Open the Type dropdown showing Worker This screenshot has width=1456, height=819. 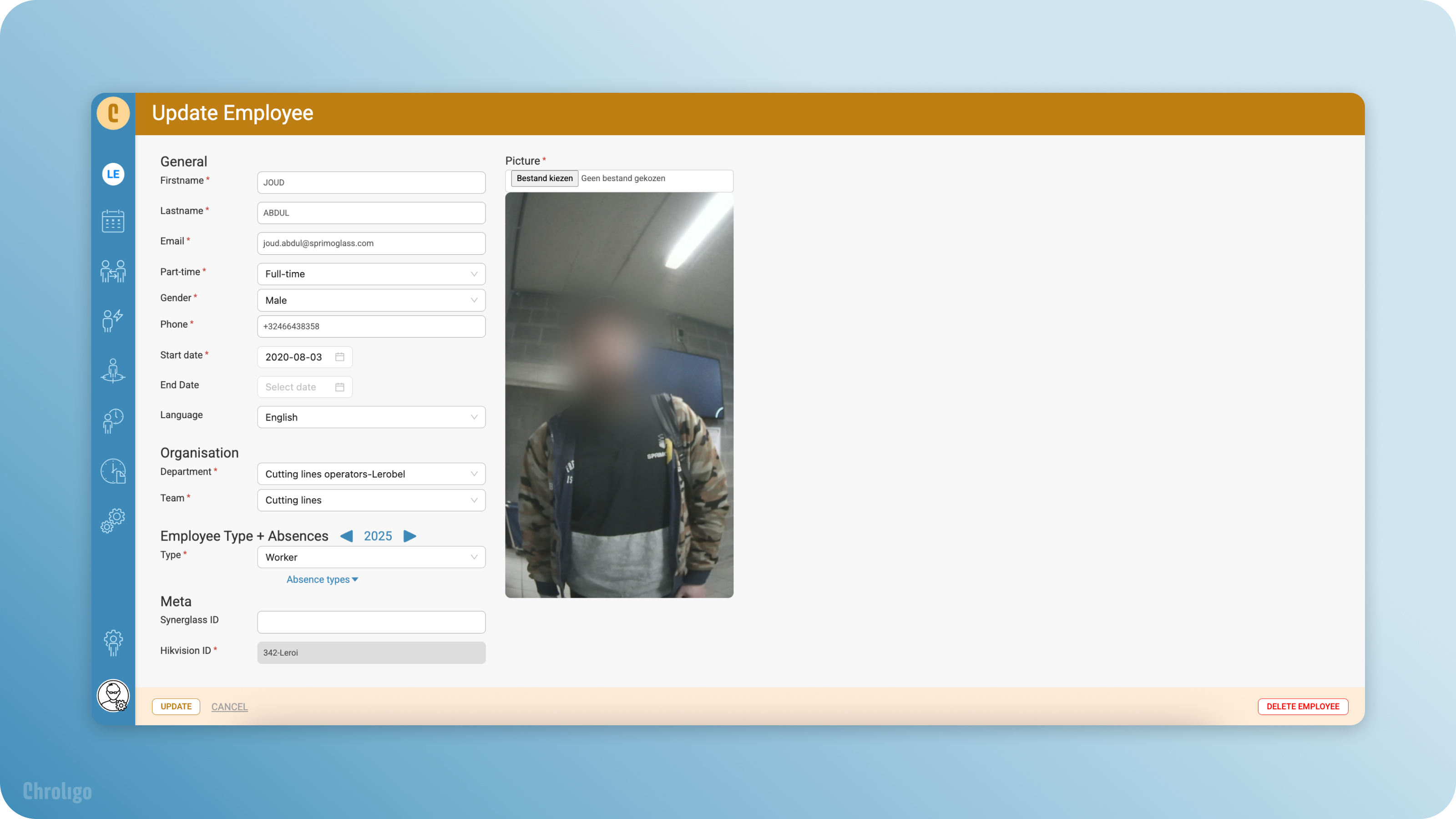(x=371, y=557)
